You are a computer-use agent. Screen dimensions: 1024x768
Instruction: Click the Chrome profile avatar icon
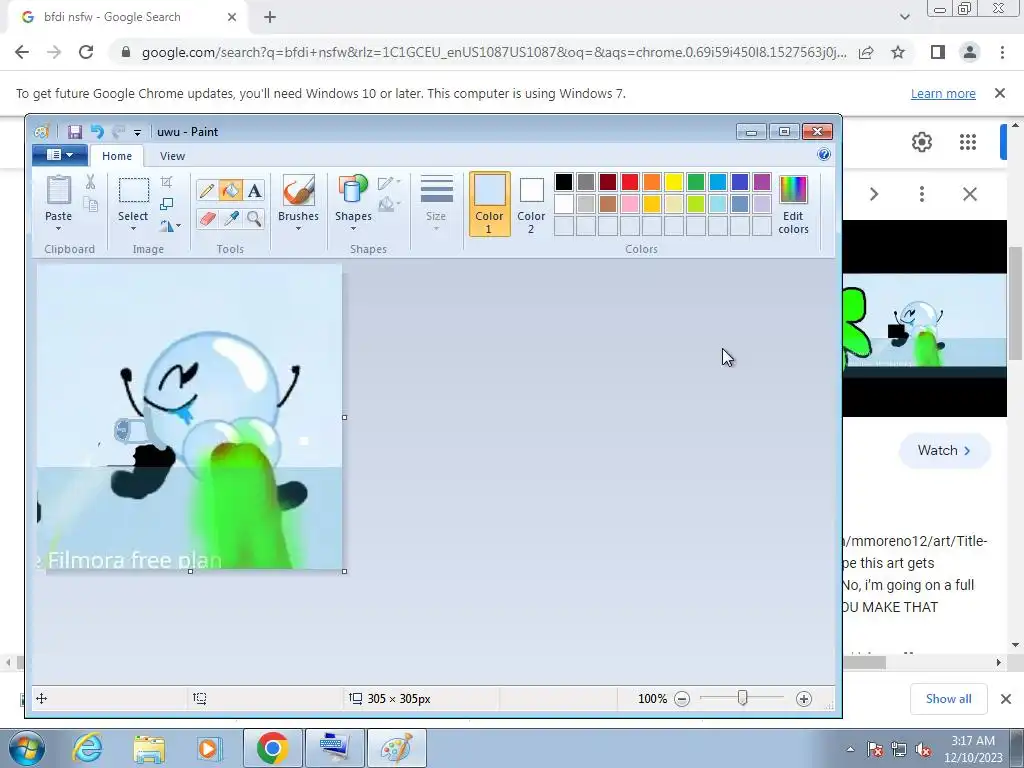point(970,52)
